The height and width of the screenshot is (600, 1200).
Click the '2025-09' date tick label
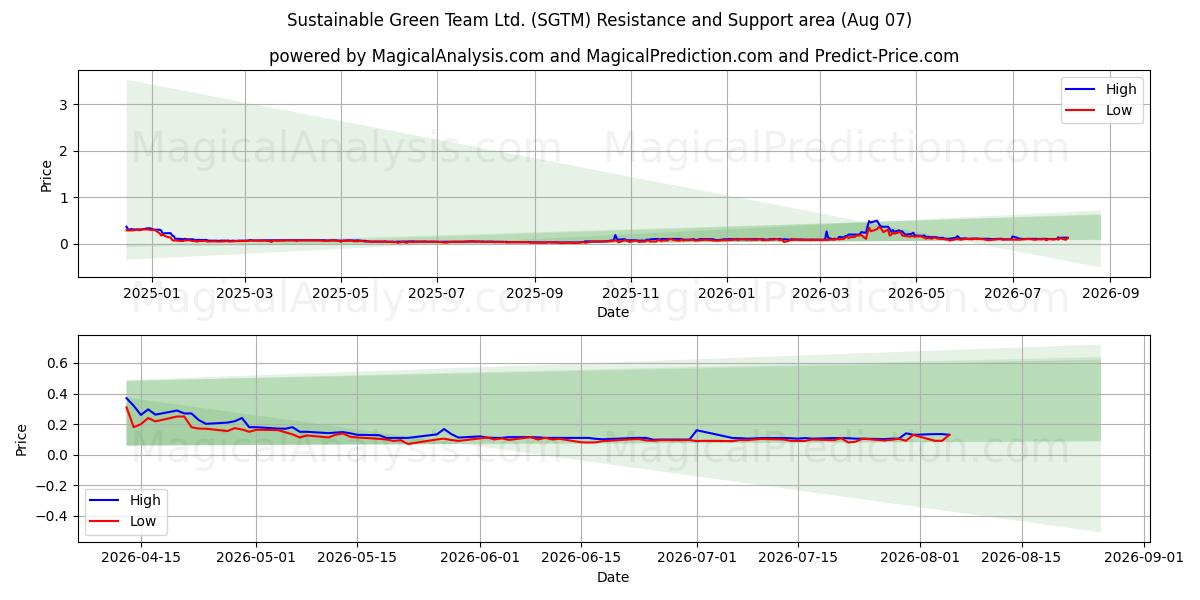(534, 293)
